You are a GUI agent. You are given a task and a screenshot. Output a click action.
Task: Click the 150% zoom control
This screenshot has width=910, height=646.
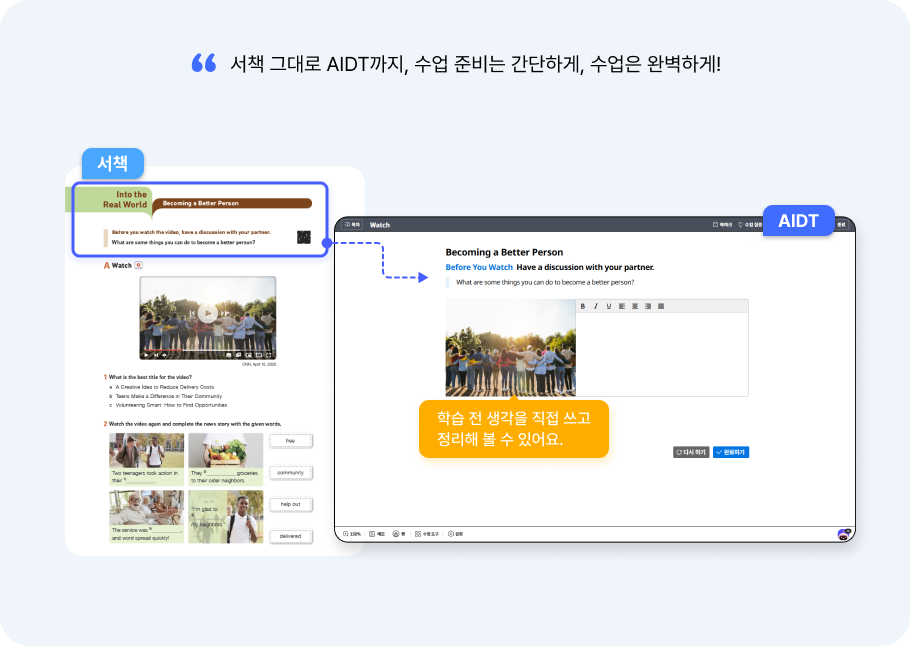click(x=352, y=534)
